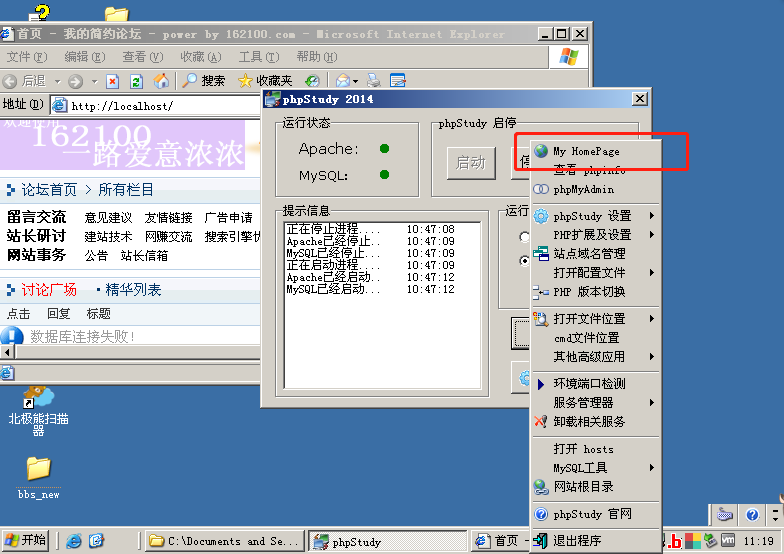Screen dimensions: 784x554
Task: Click IE refresh page icon
Action: (x=136, y=81)
